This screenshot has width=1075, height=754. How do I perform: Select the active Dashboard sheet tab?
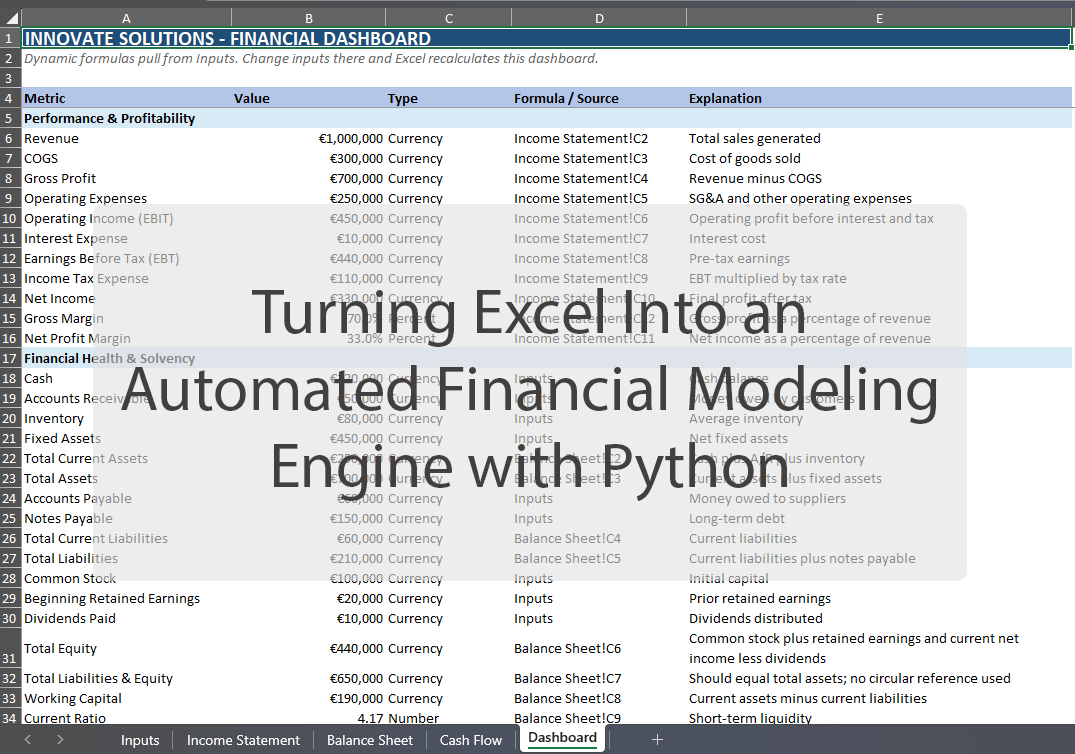click(562, 739)
